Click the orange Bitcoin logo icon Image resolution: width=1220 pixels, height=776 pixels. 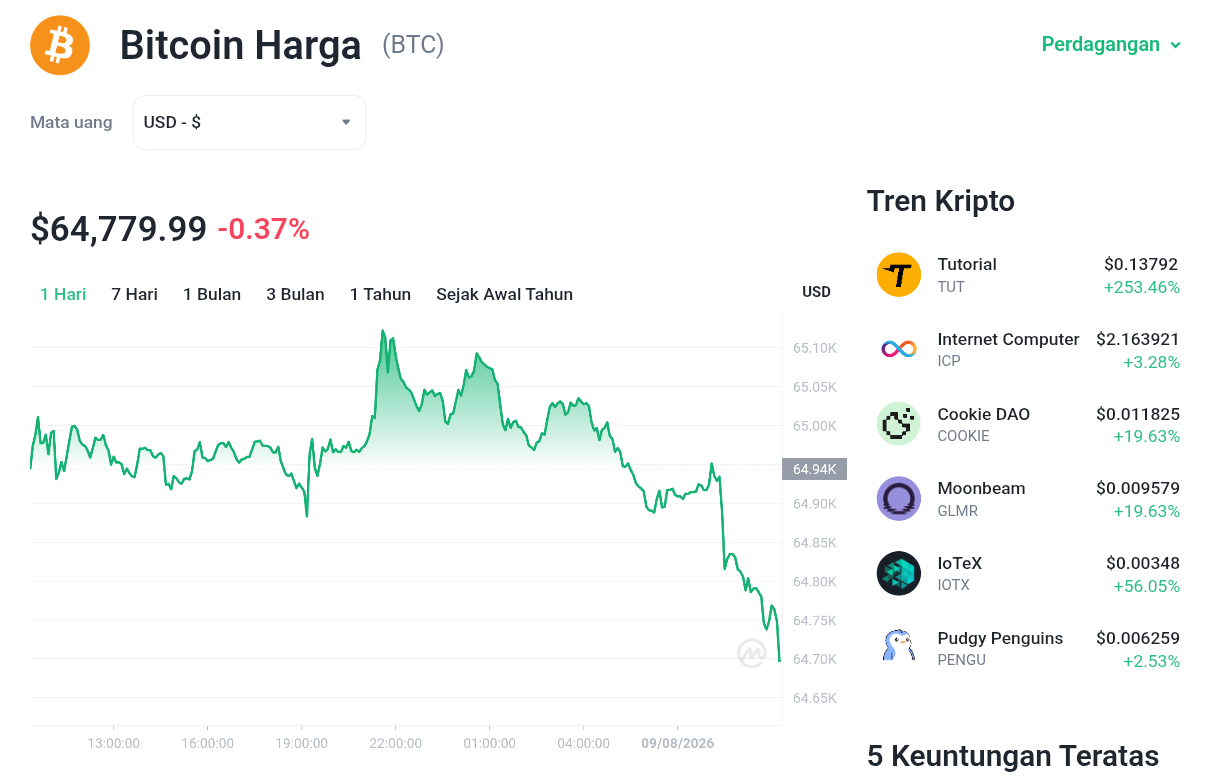point(60,45)
